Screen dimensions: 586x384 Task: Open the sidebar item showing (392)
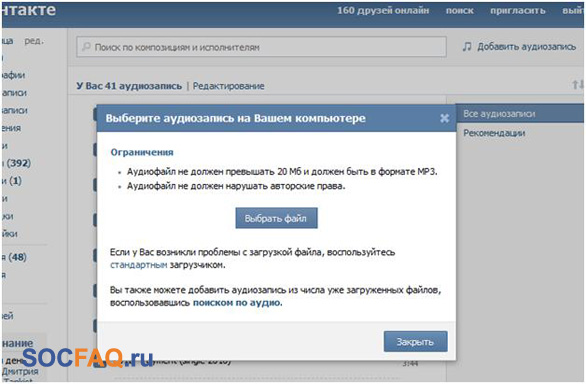pyautogui.click(x=16, y=163)
